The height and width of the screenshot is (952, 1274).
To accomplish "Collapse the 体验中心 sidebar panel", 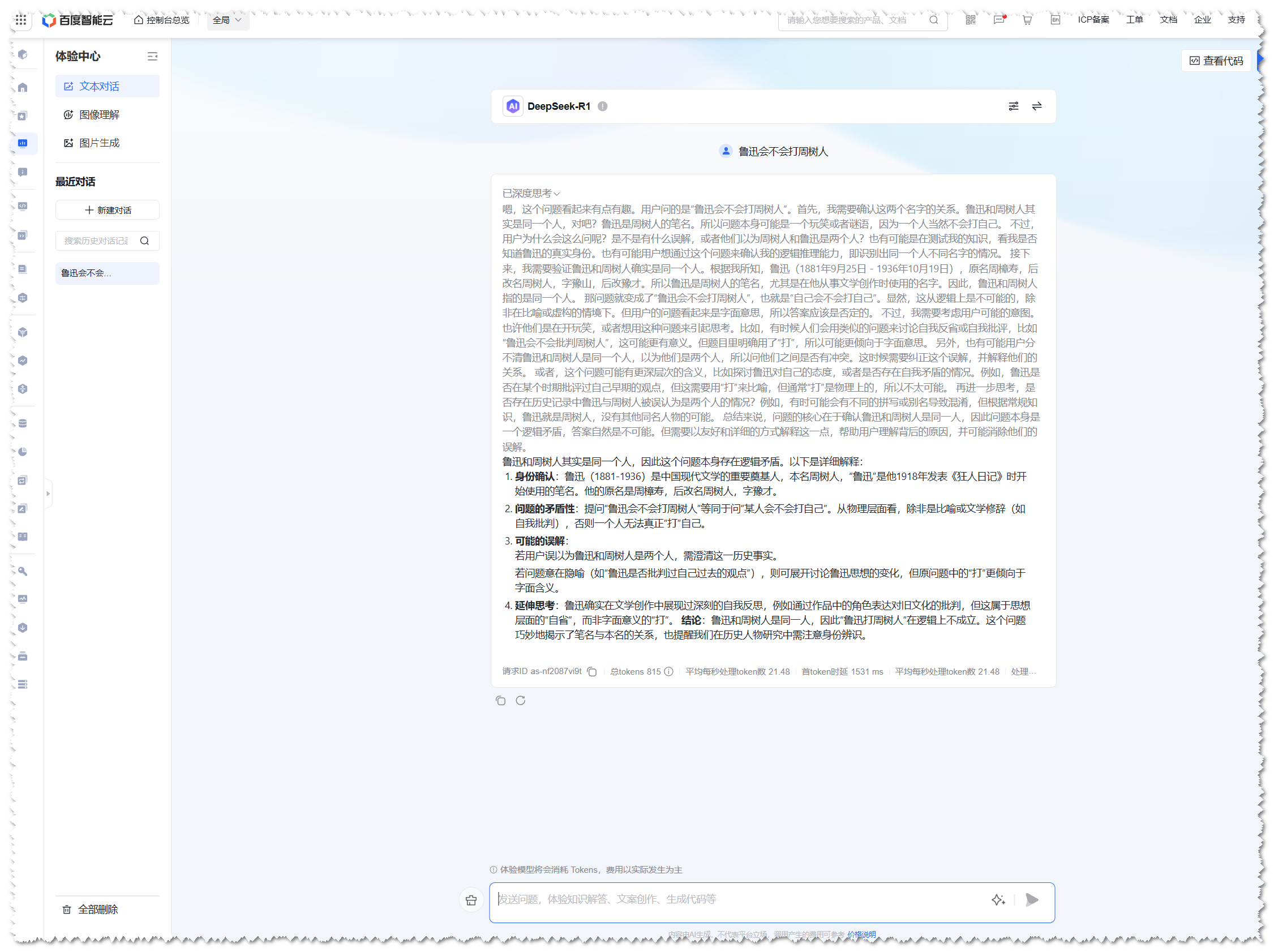I will coord(152,57).
